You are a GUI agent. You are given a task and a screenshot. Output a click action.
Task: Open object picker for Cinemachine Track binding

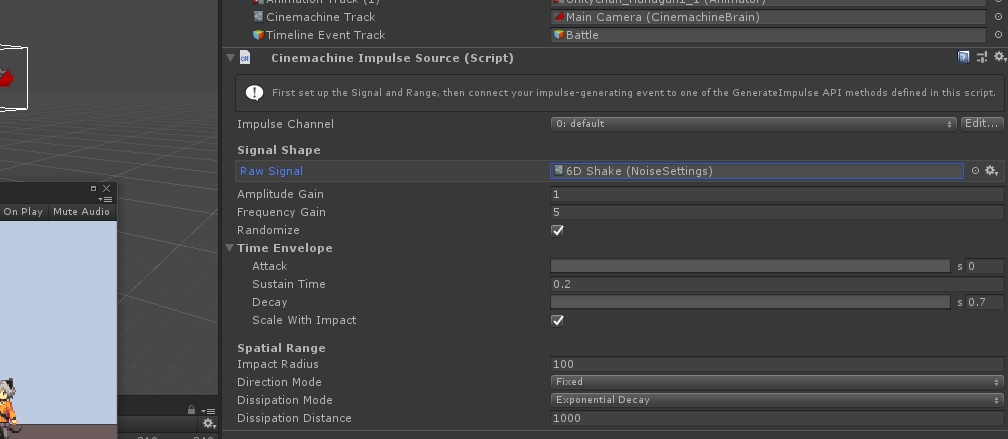tap(998, 17)
